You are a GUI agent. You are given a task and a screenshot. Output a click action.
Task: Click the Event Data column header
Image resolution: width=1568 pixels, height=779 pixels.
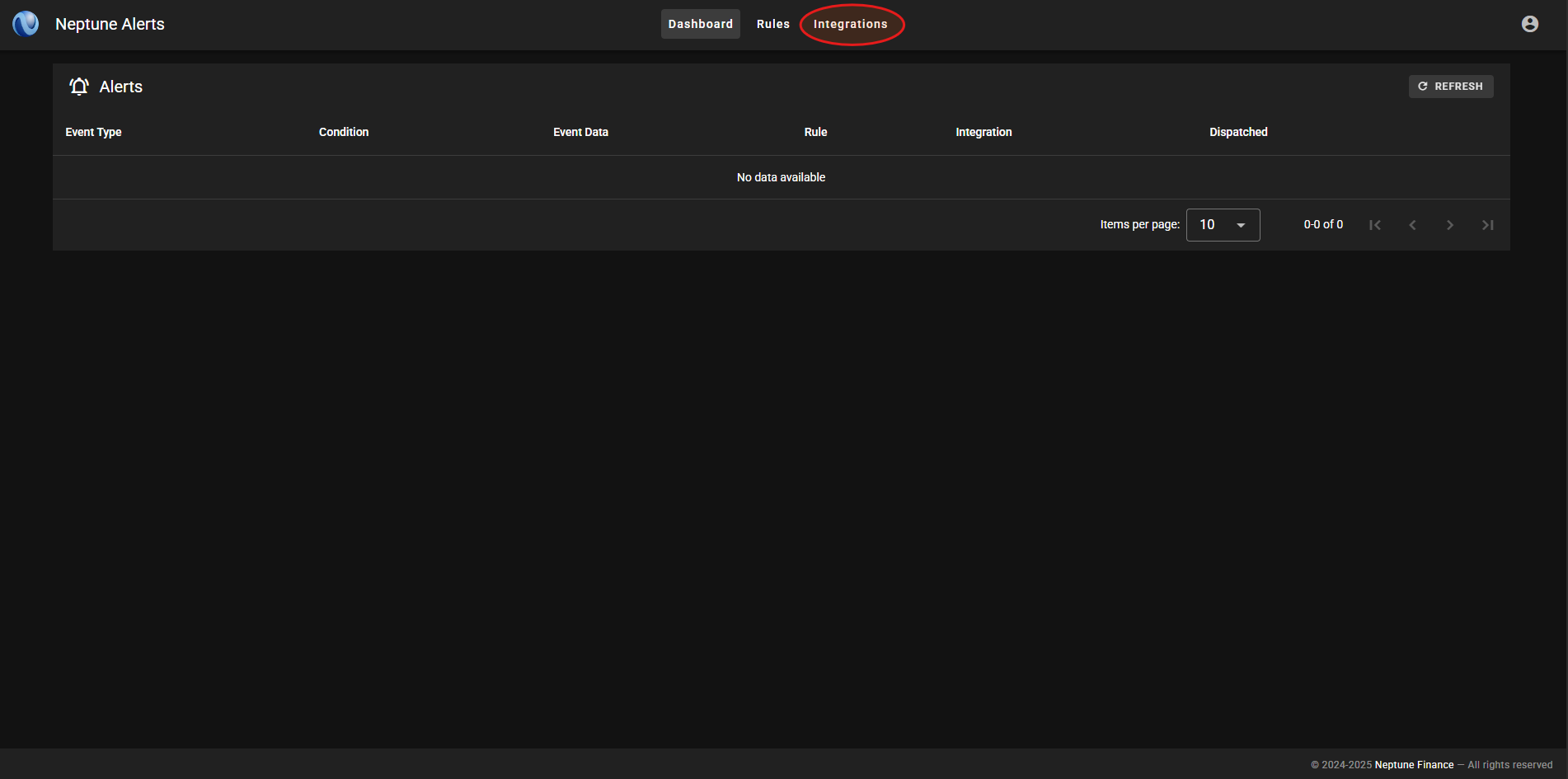(x=580, y=132)
